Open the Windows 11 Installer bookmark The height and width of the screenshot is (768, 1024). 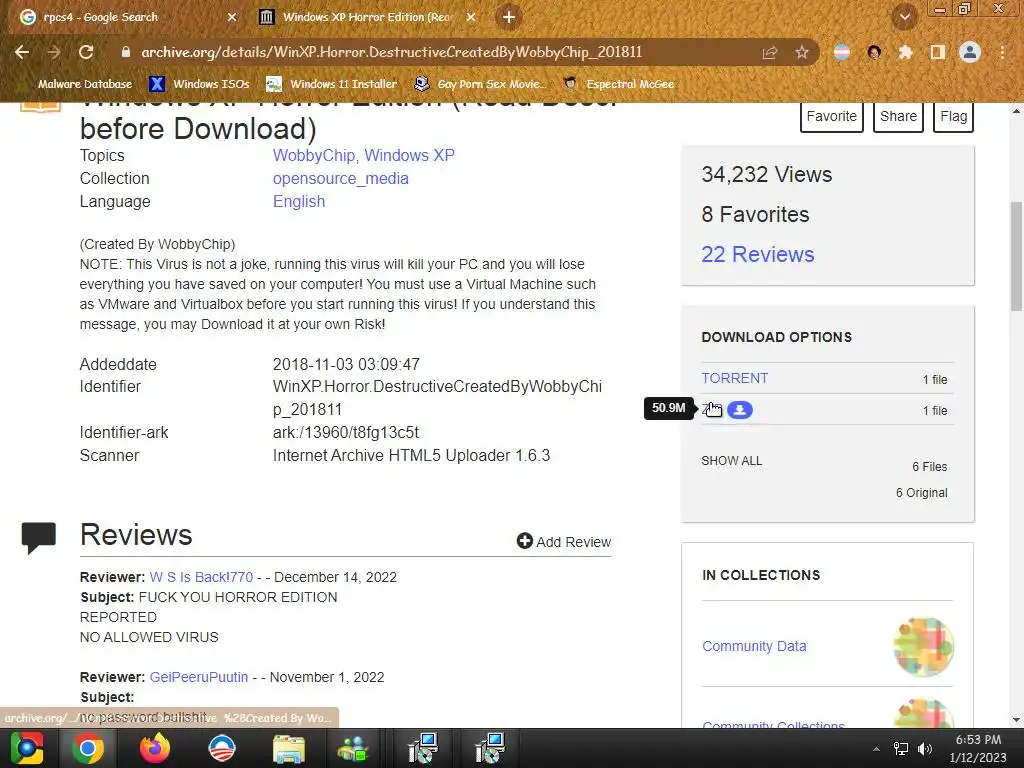click(332, 84)
